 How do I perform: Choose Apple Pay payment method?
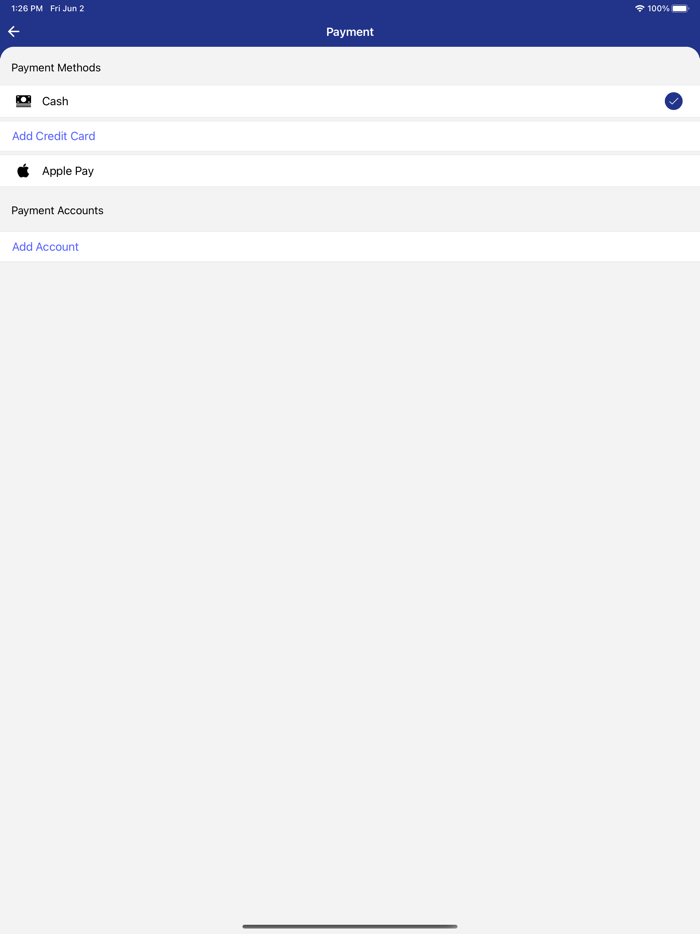coord(350,171)
